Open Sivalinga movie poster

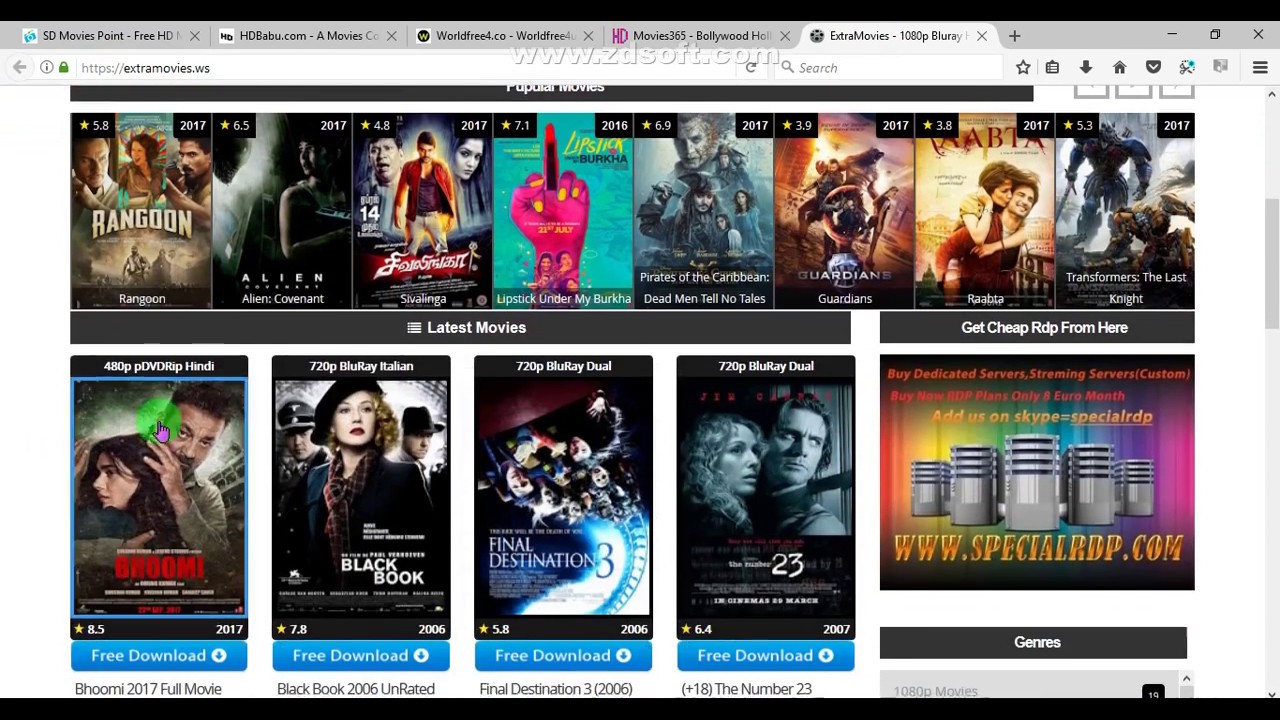click(x=422, y=211)
